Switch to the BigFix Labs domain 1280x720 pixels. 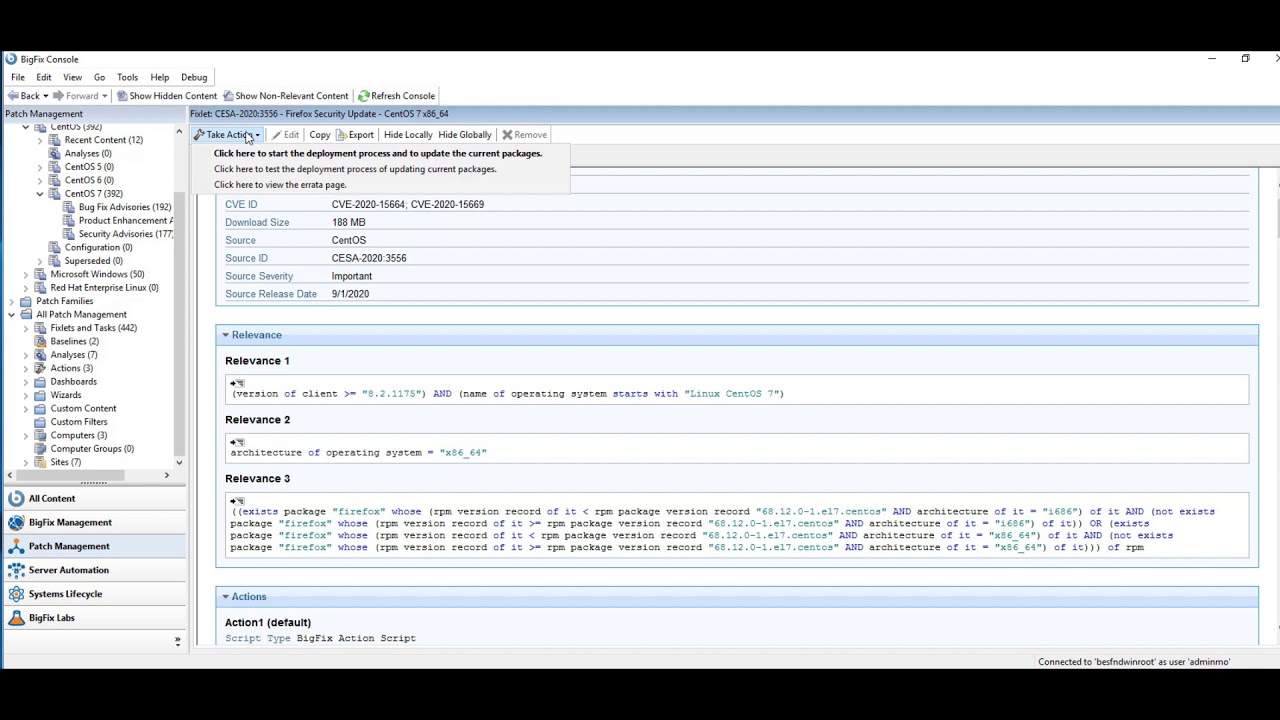[93, 618]
